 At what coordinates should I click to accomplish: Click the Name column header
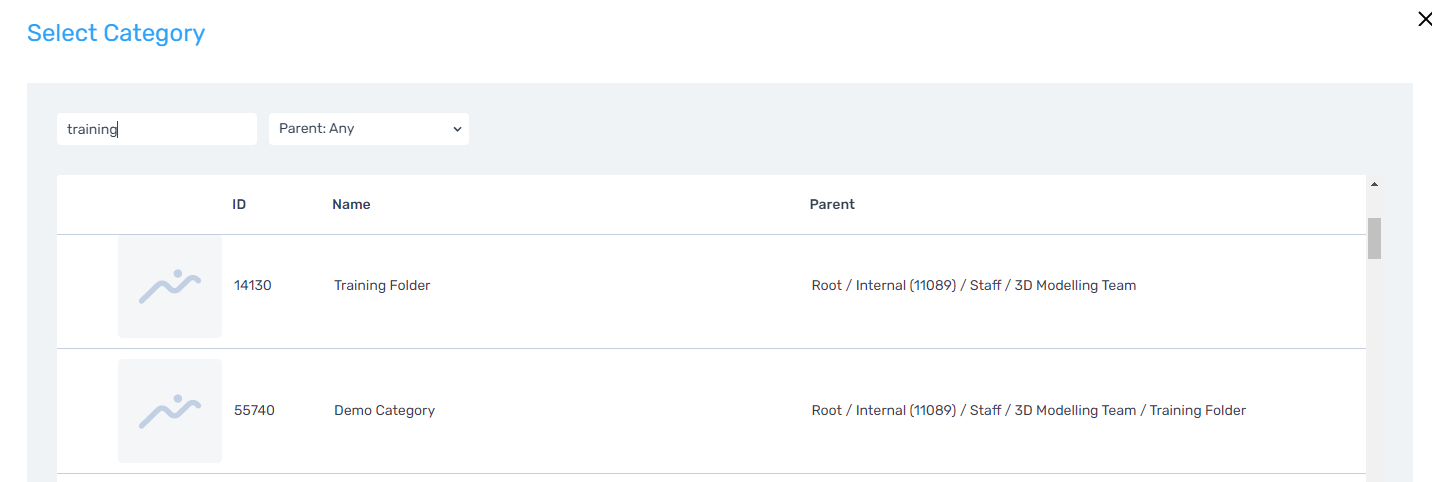click(351, 204)
